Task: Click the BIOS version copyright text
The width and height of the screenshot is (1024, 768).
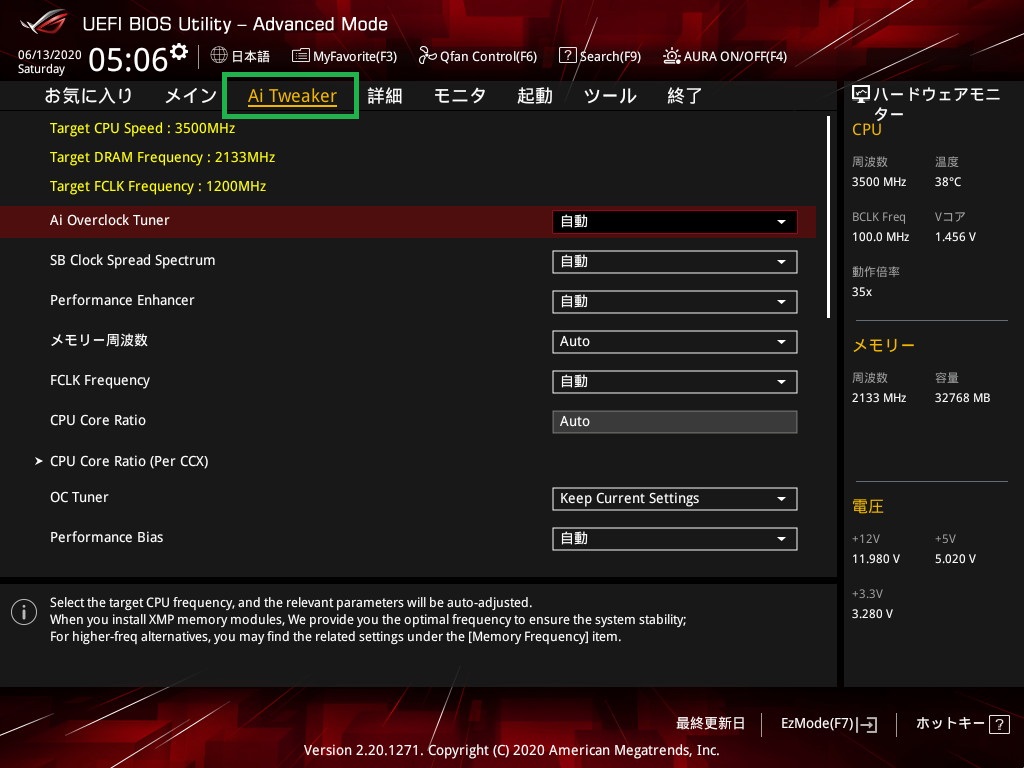Action: point(511,750)
